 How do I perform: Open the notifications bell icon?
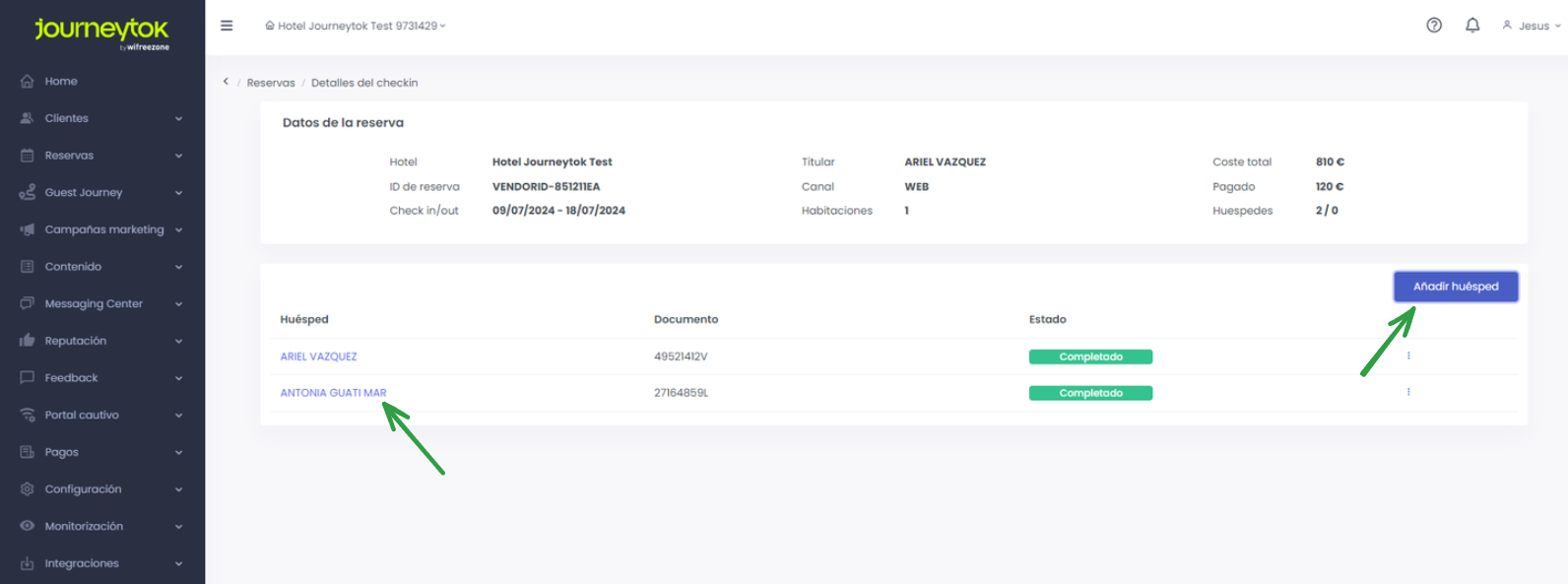tap(1472, 26)
